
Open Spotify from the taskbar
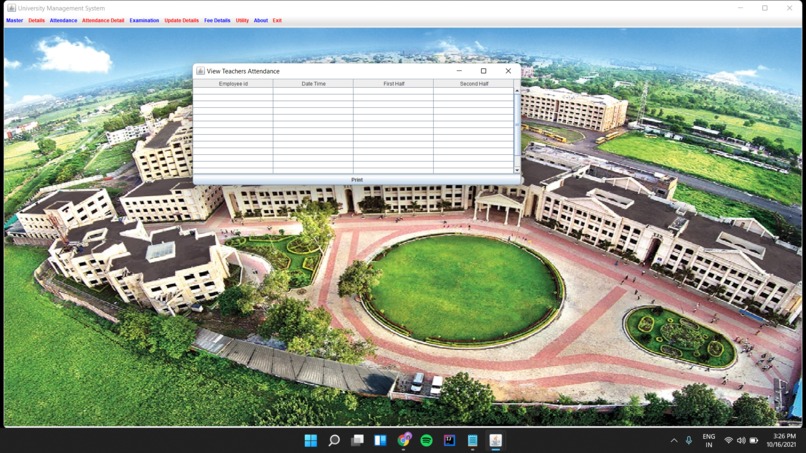pos(426,440)
